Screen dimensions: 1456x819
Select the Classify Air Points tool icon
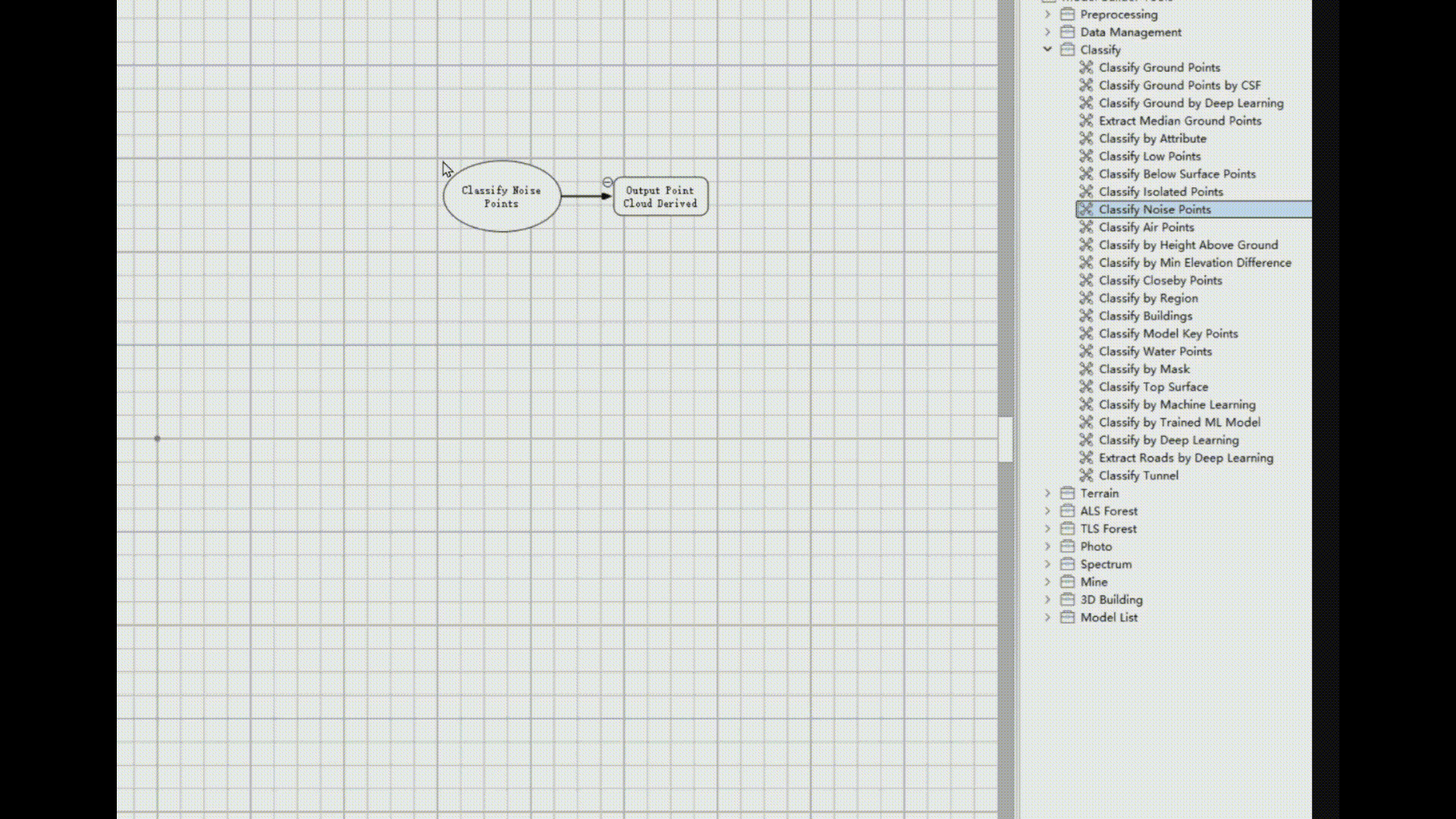1087,227
